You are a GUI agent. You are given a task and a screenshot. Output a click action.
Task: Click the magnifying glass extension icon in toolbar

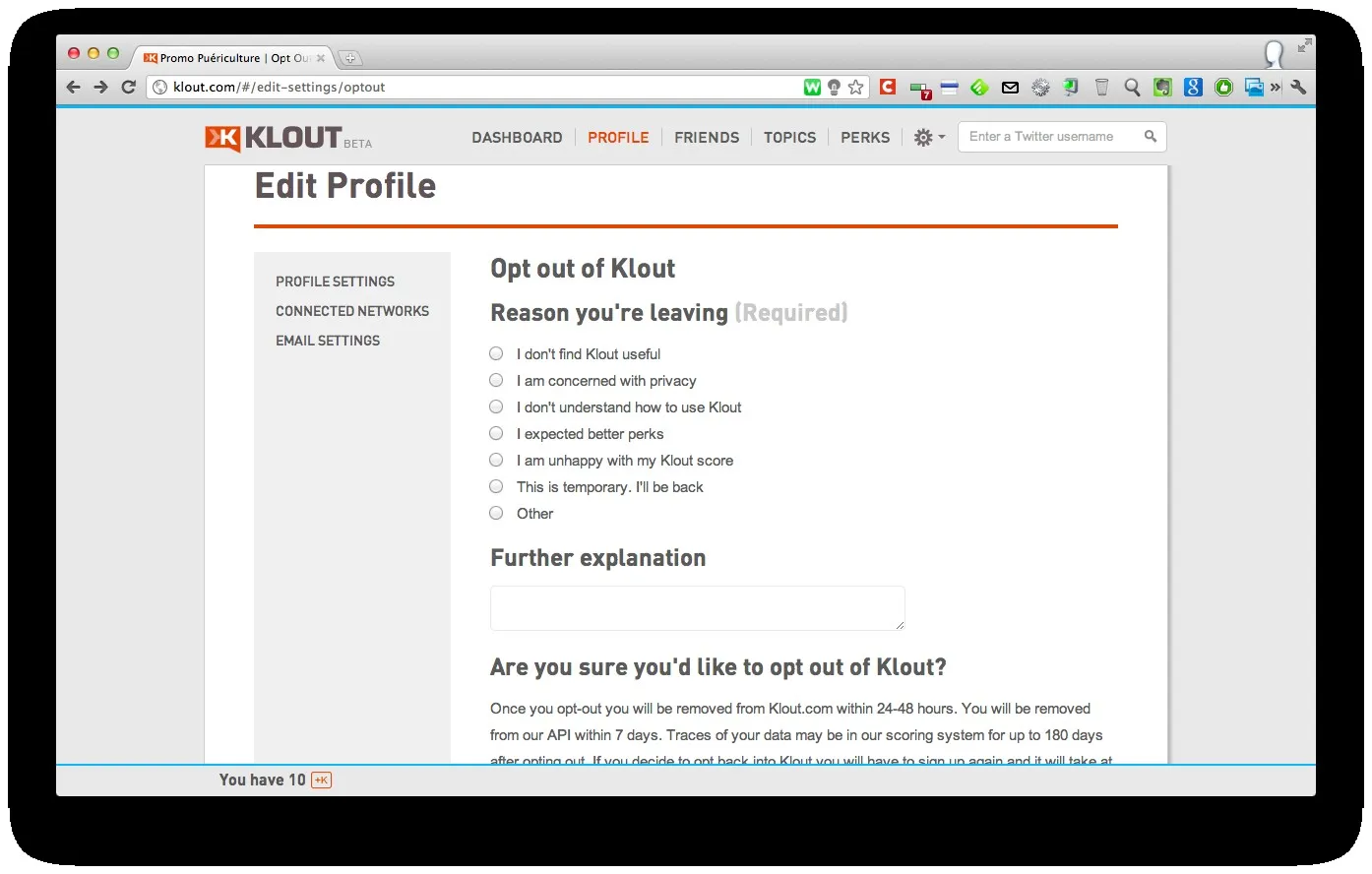(1132, 88)
